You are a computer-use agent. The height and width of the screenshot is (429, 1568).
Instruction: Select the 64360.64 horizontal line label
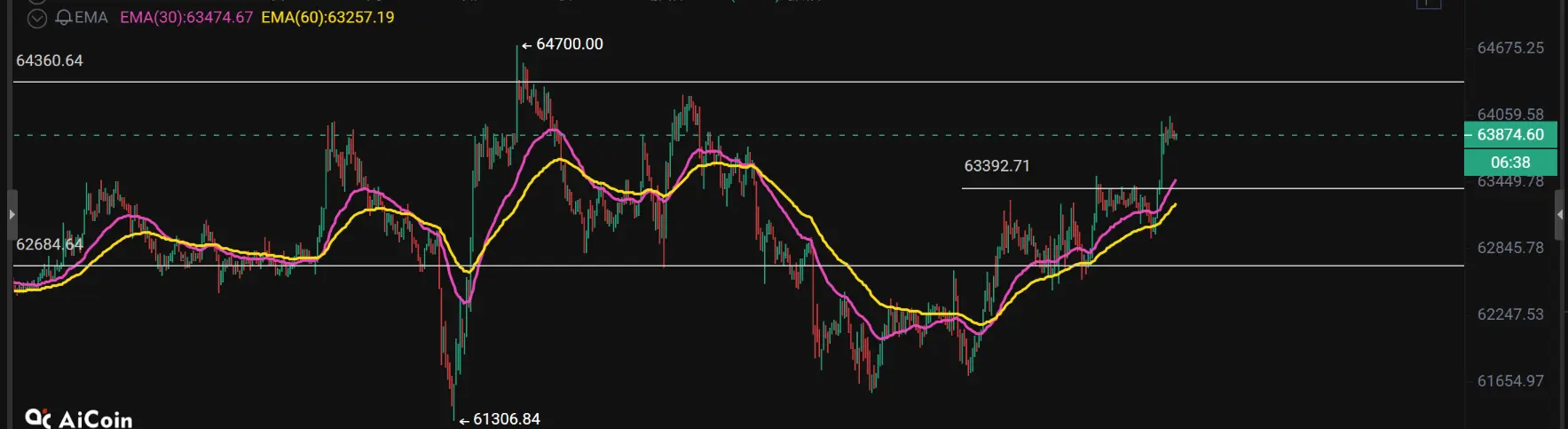[x=50, y=60]
